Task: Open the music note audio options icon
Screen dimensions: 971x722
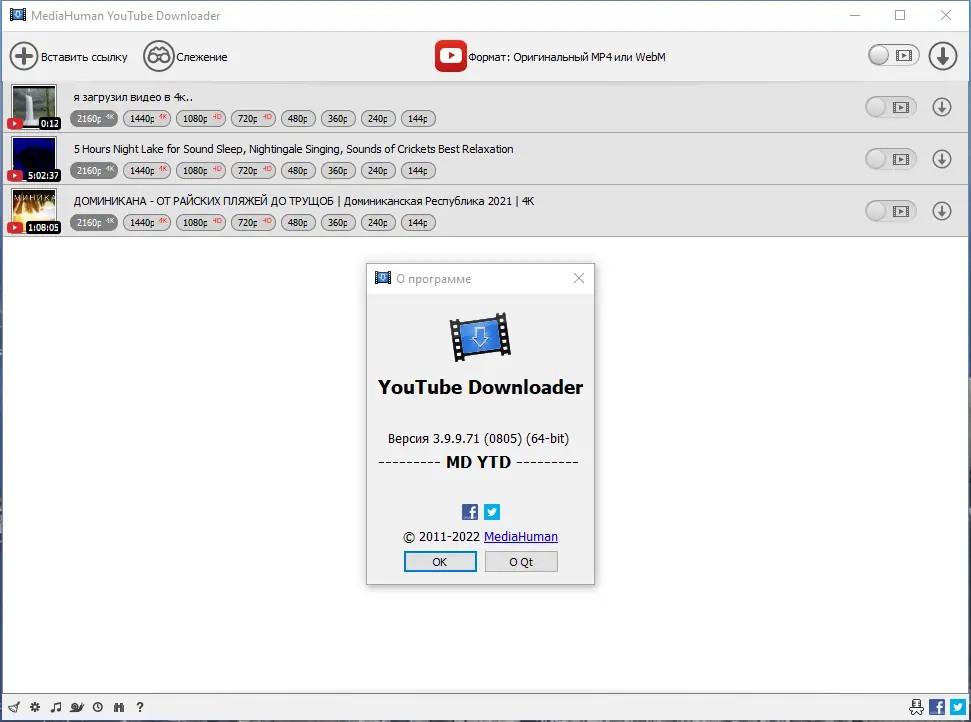Action: coord(56,707)
